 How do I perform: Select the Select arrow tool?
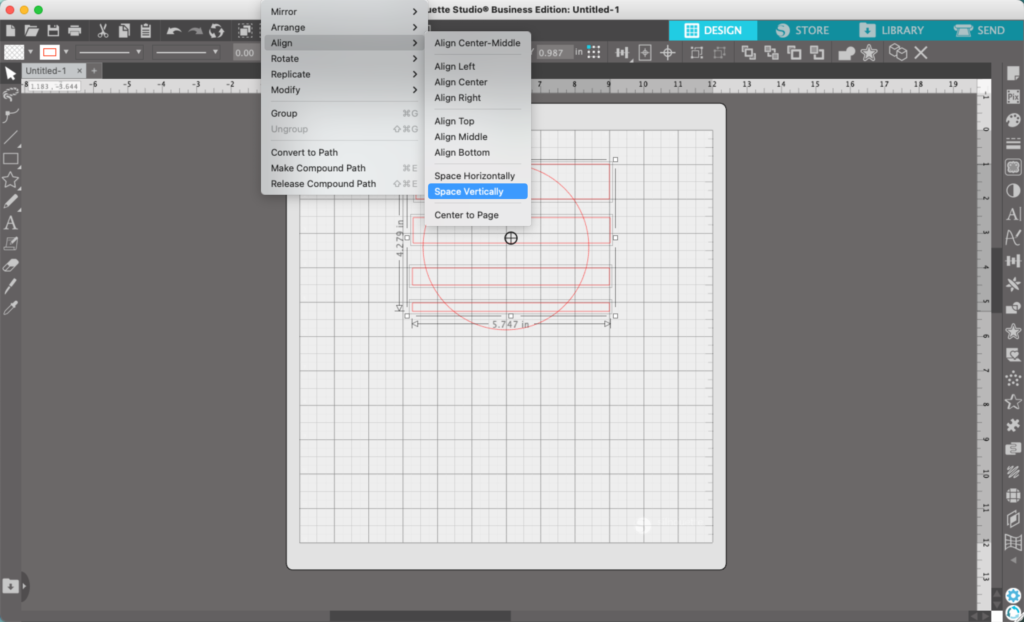click(x=10, y=73)
